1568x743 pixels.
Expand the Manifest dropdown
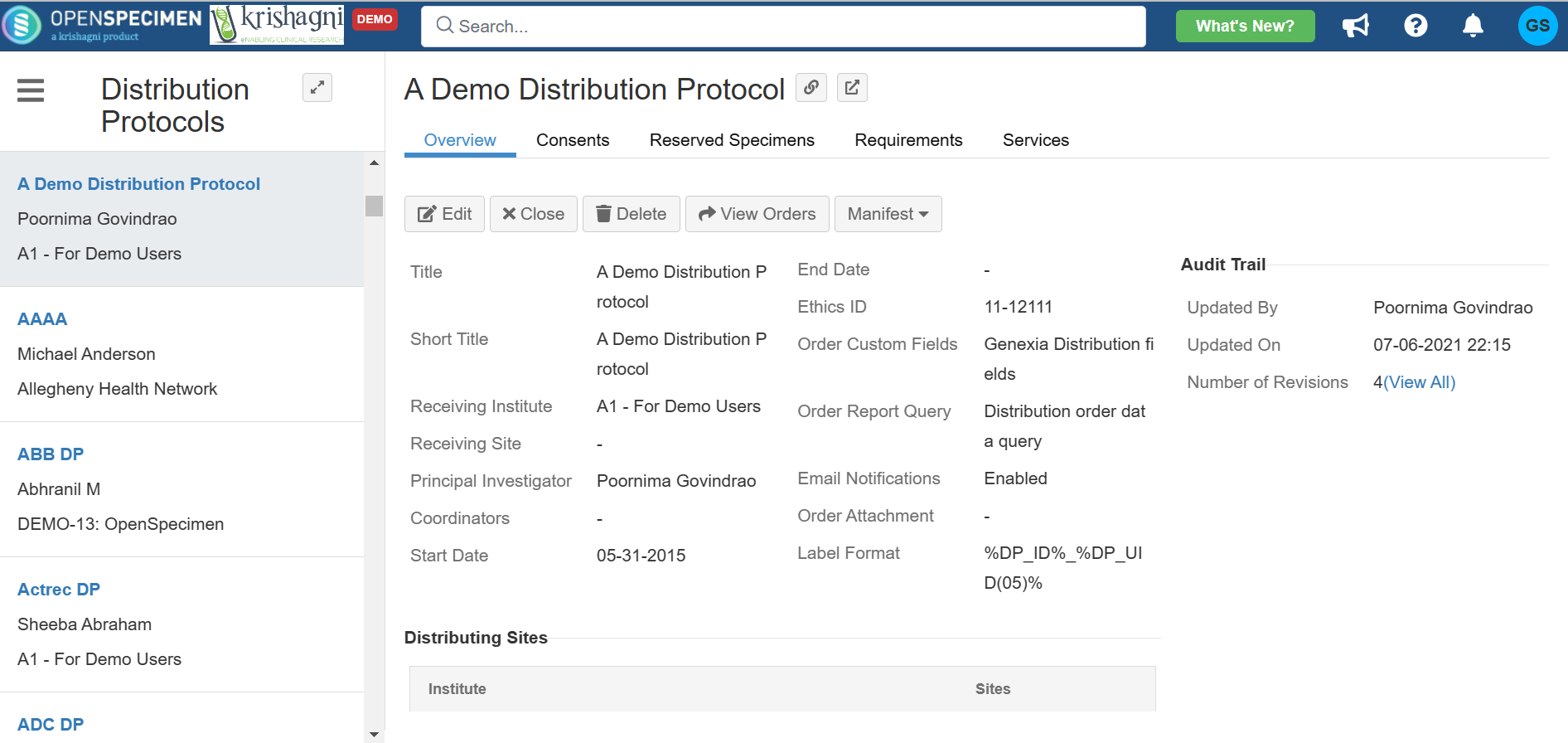coord(888,214)
